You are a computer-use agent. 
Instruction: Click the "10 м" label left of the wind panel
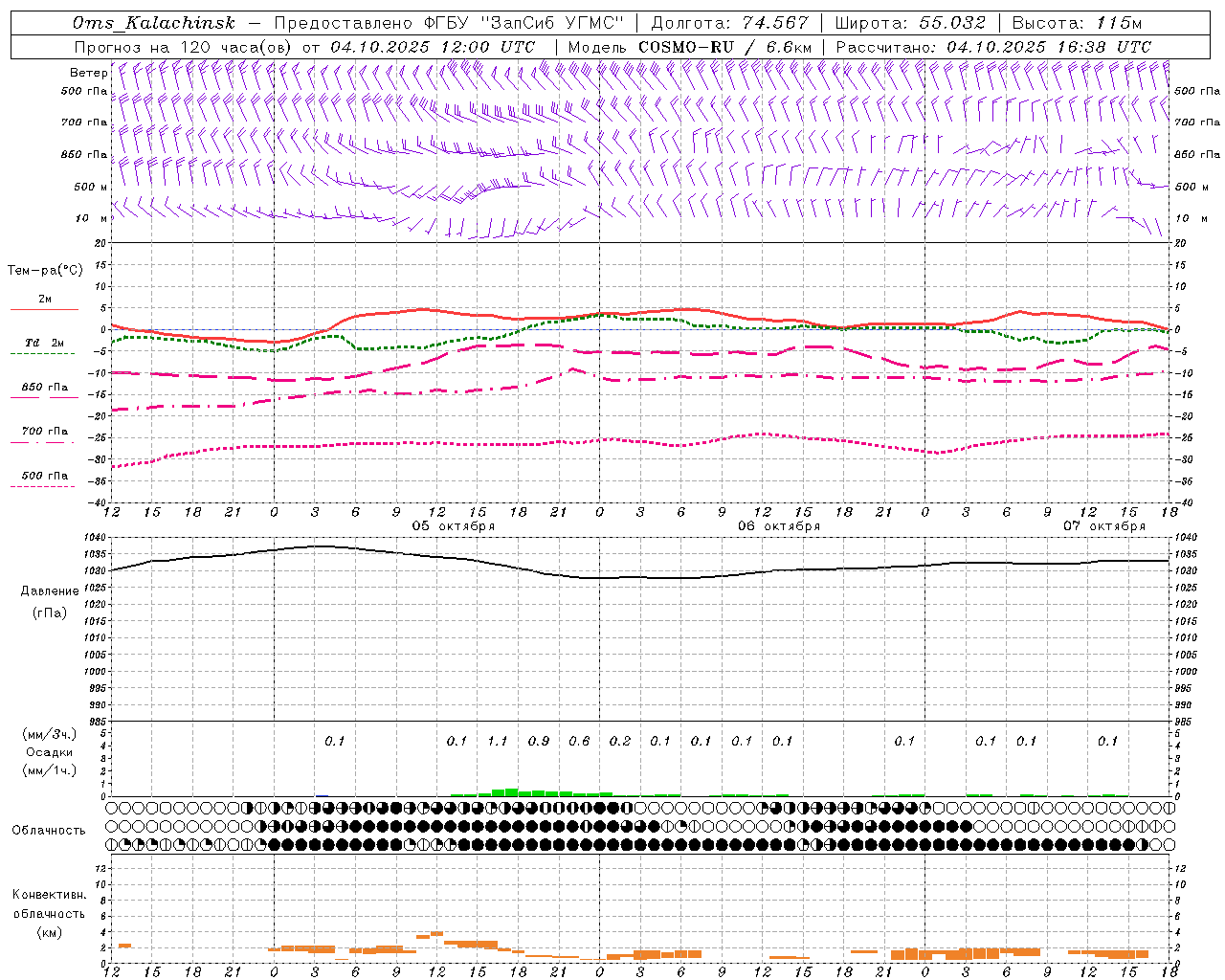tap(92, 218)
